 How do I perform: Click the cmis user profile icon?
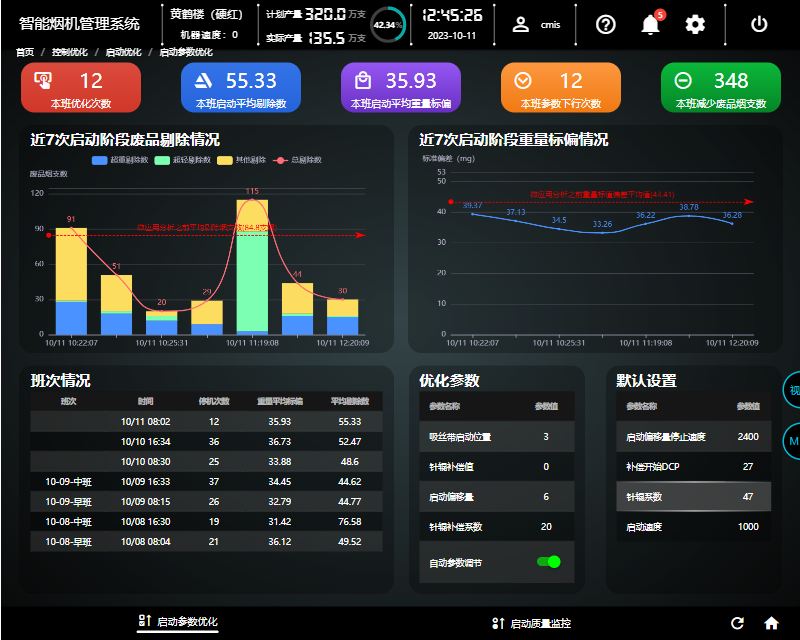coord(520,24)
